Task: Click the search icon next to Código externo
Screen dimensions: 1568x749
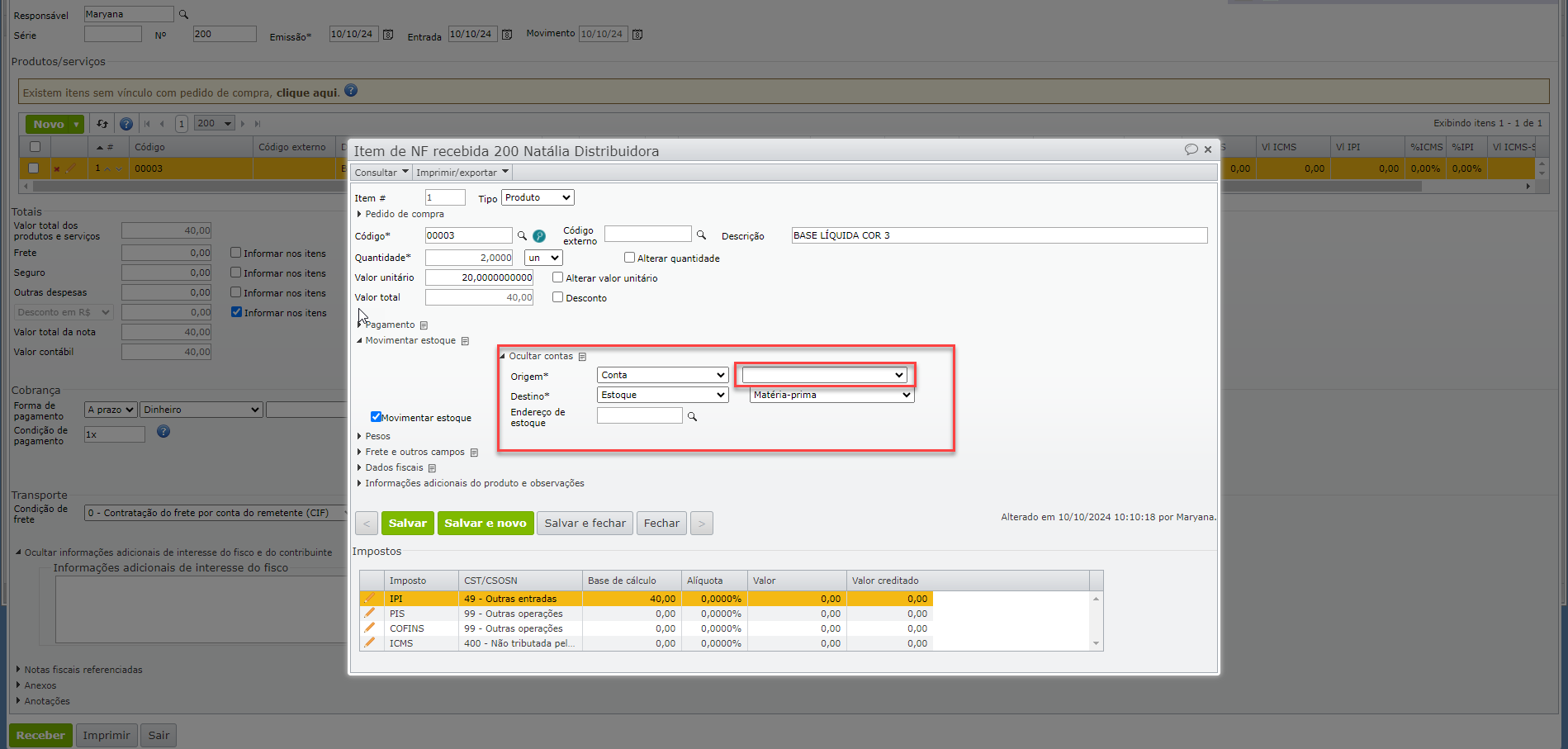Action: (701, 235)
